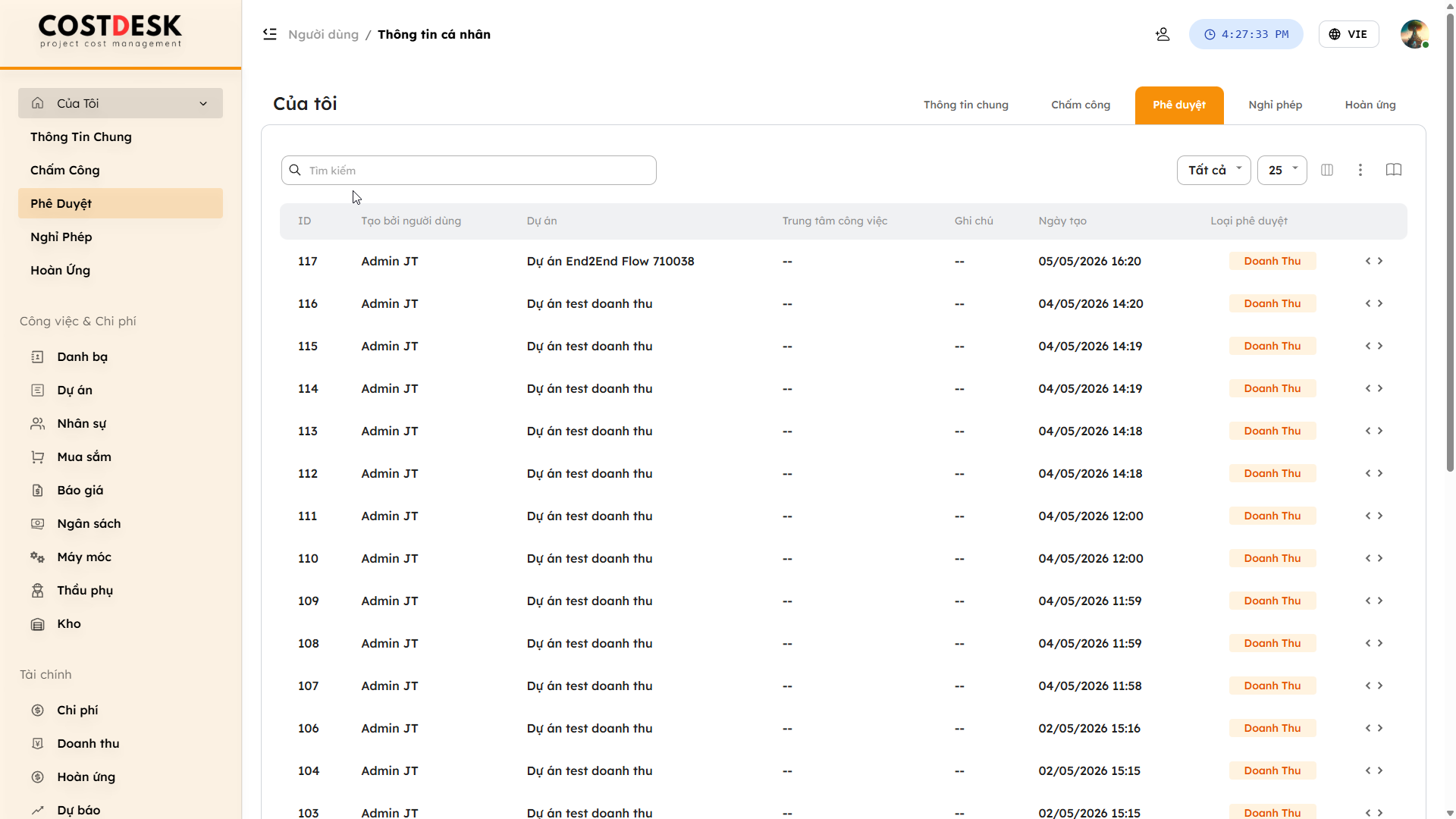The image size is (1456, 819).
Task: Click the Kho warehouse icon
Action: (x=37, y=623)
